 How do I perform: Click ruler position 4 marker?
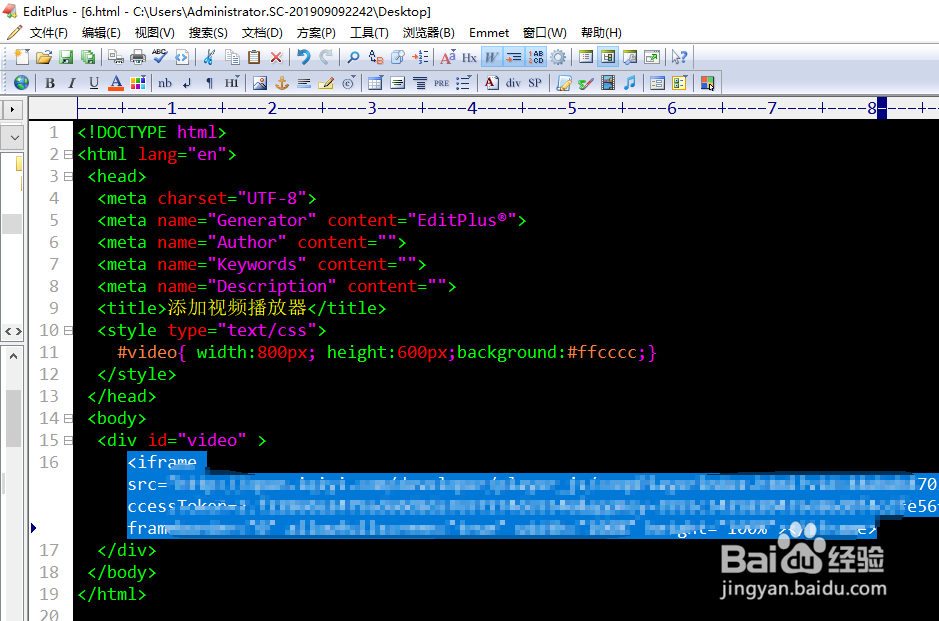pyautogui.click(x=472, y=108)
